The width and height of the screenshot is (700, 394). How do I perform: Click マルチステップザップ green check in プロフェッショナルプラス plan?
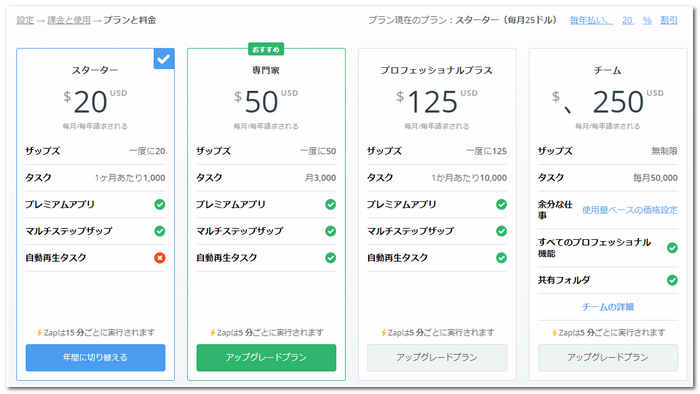click(x=502, y=231)
